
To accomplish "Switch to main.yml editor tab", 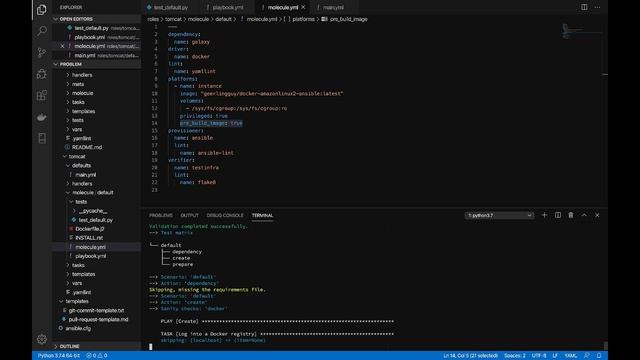I will (333, 7).
